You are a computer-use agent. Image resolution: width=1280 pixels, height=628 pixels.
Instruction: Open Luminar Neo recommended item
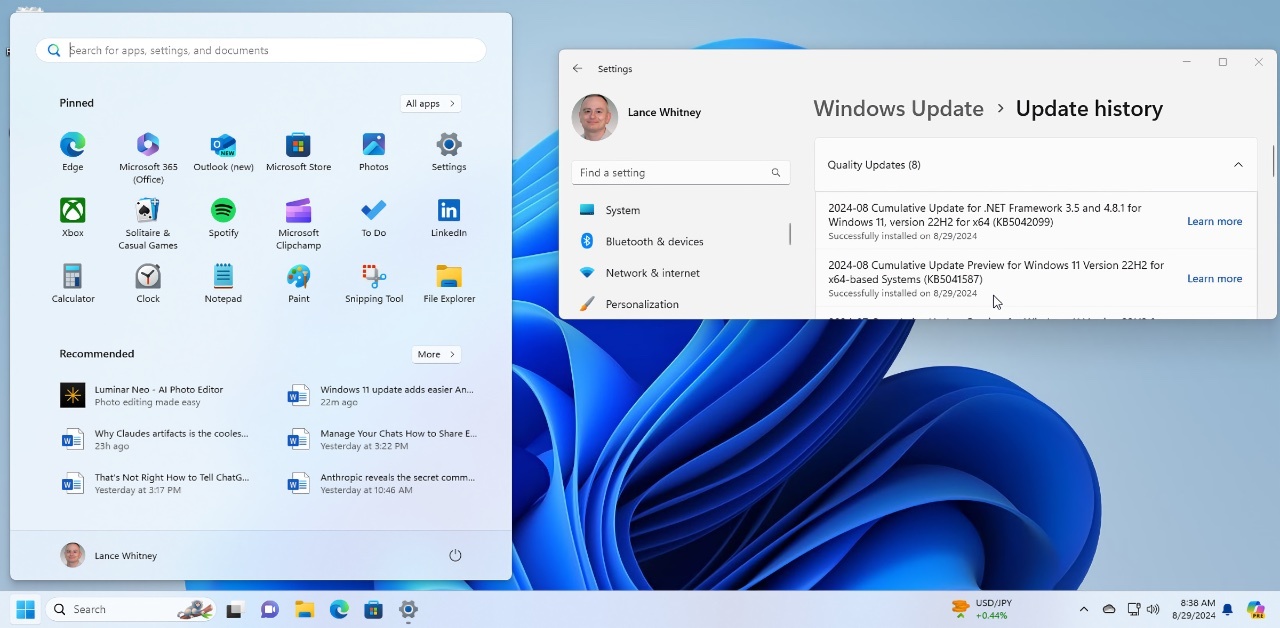[158, 395]
